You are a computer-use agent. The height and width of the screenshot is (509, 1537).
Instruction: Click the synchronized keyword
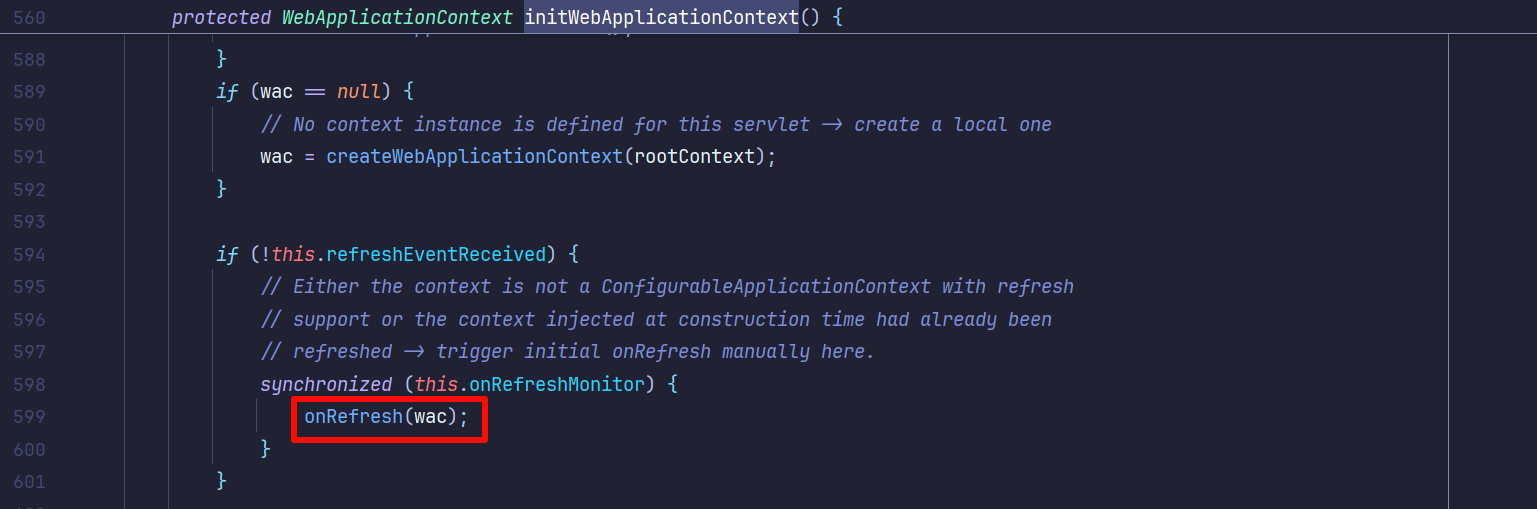pyautogui.click(x=326, y=385)
